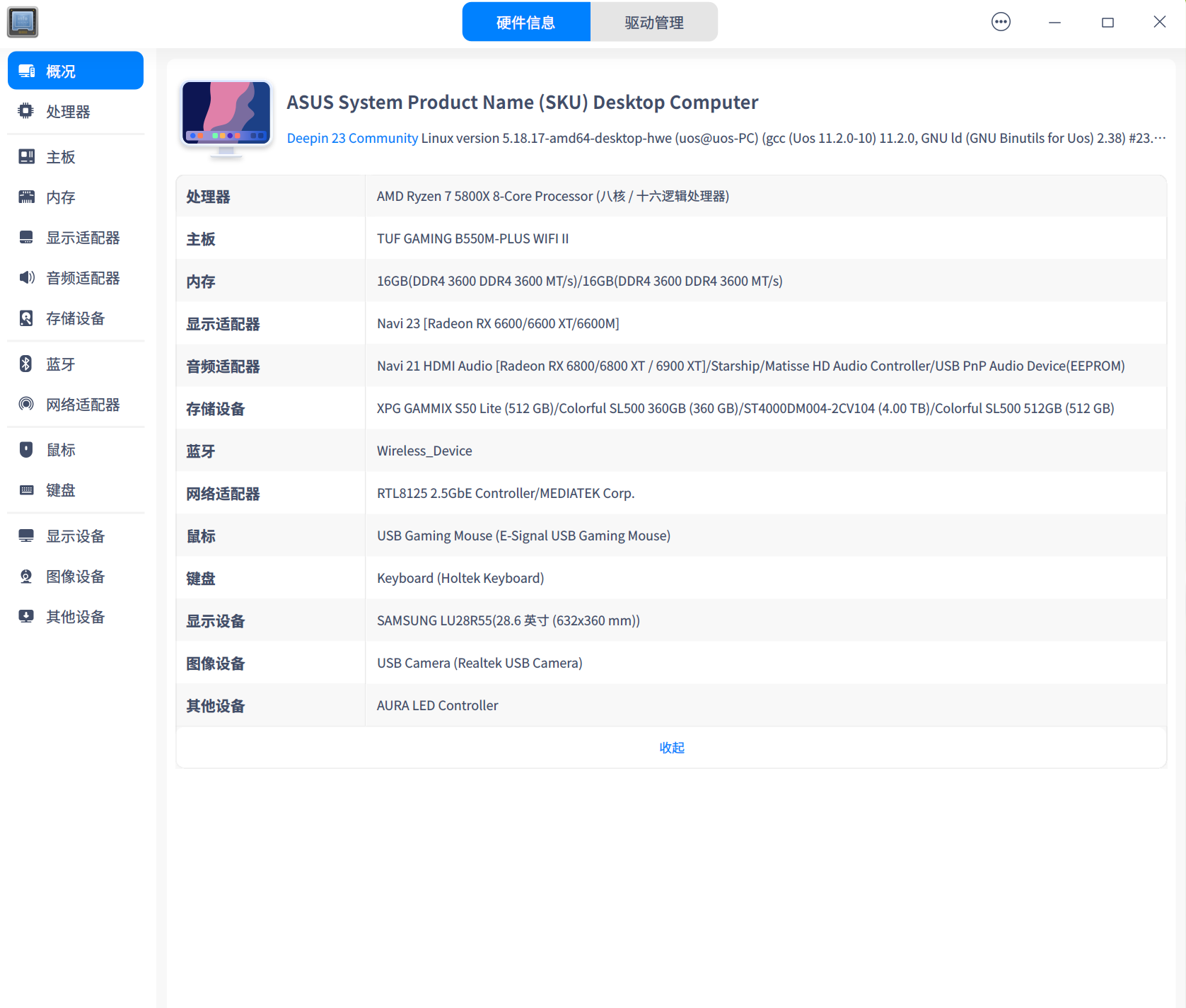
Task: Click the 处理器 row label in the table
Action: (x=208, y=197)
